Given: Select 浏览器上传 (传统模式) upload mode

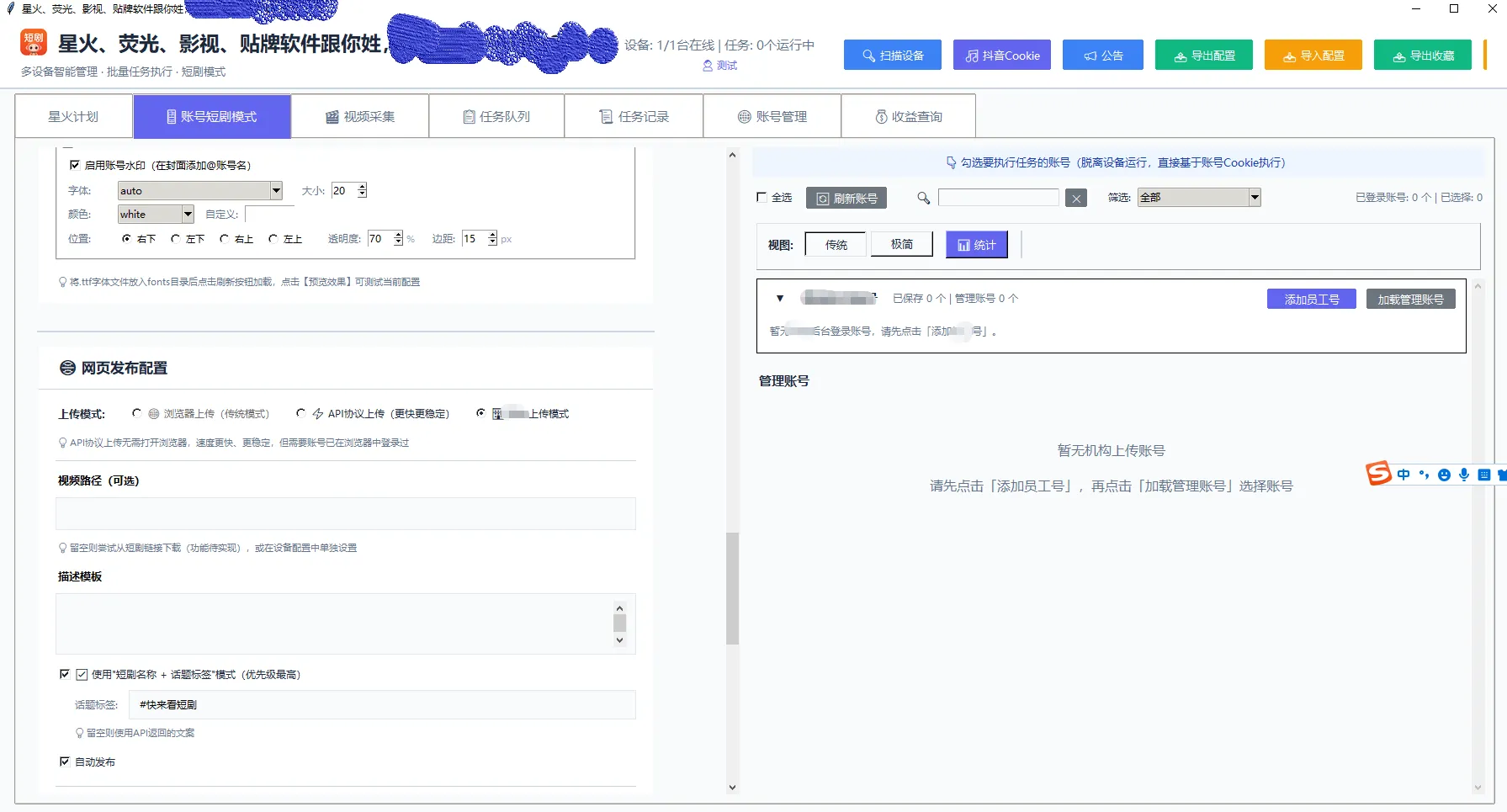Looking at the screenshot, I should (x=136, y=413).
